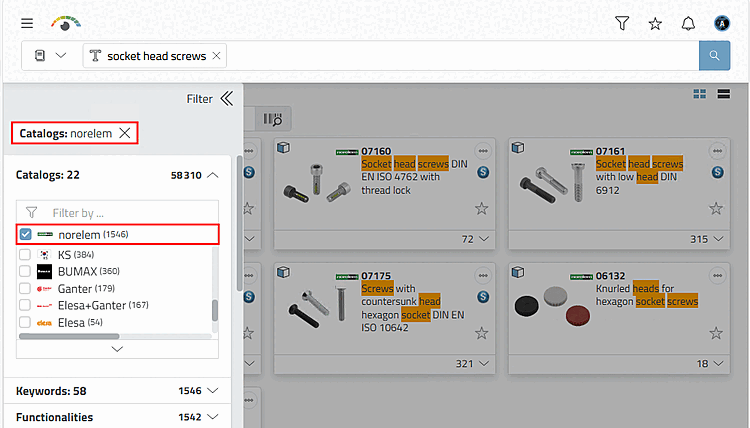Viewport: 750px width, 428px height.
Task: Click the norelem logo on 07160 card
Action: click(347, 152)
